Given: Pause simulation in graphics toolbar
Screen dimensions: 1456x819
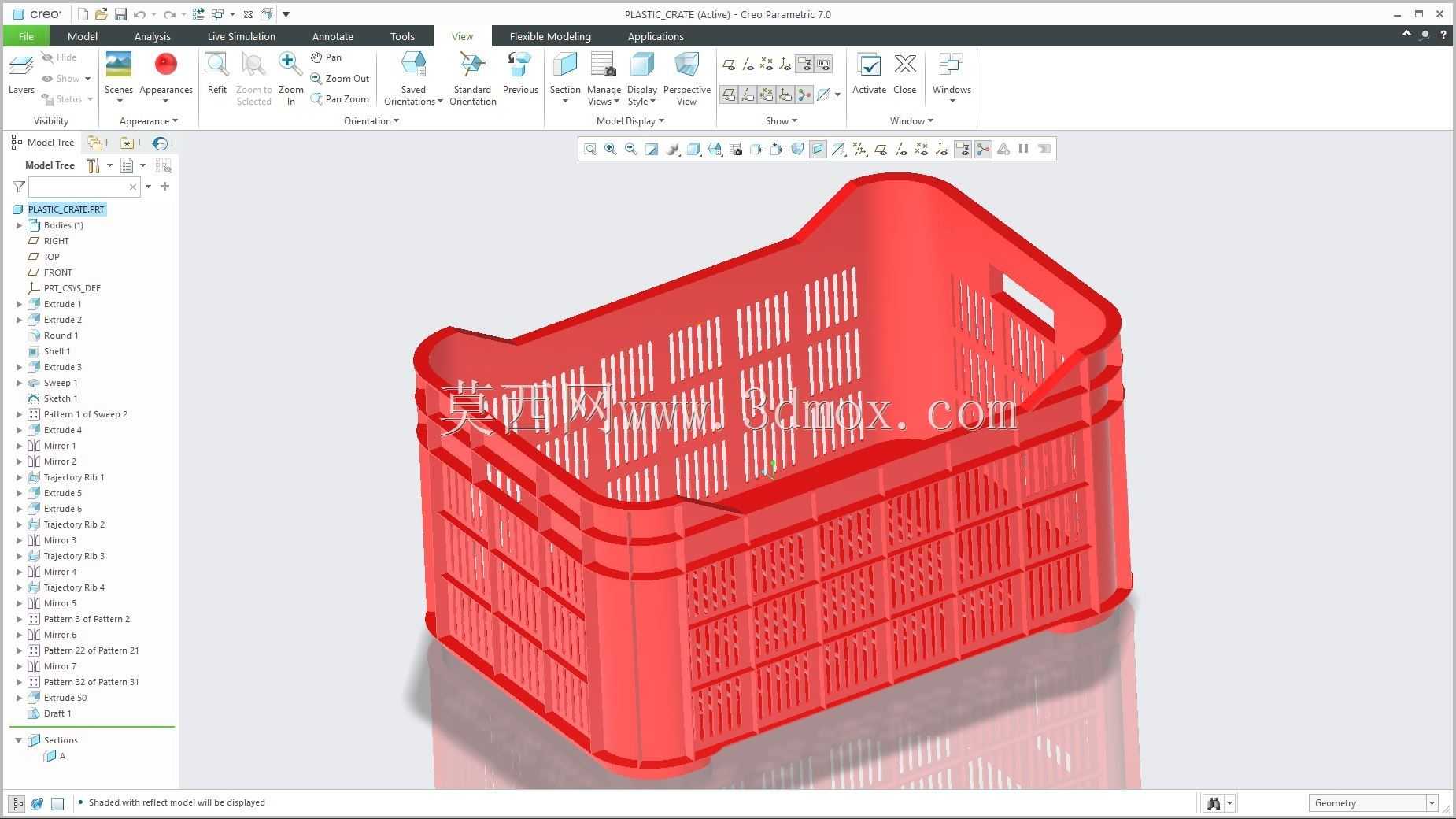Looking at the screenshot, I should (1023, 149).
